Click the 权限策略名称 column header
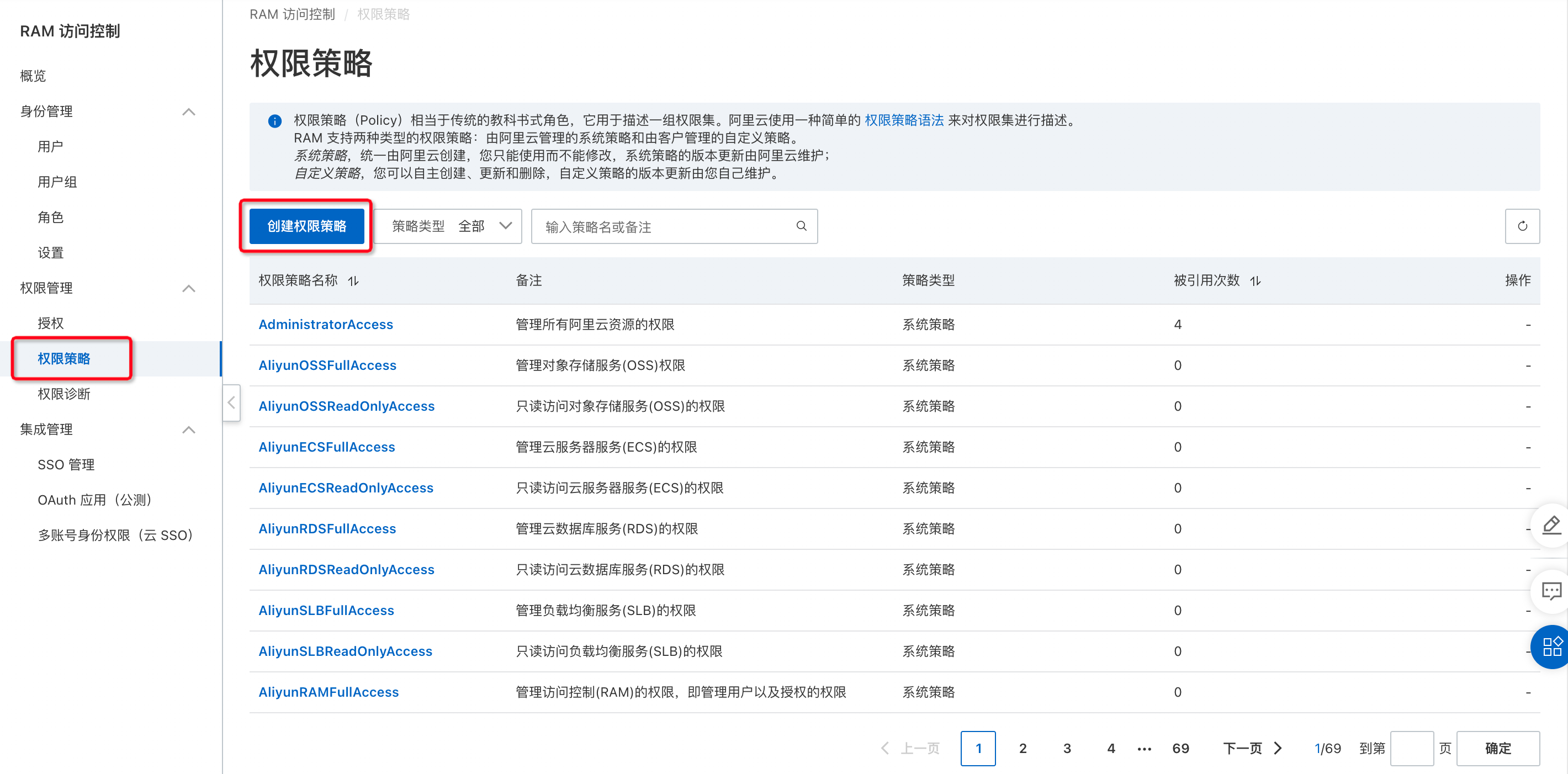Screen dimensions: 1568x774 click(x=298, y=280)
